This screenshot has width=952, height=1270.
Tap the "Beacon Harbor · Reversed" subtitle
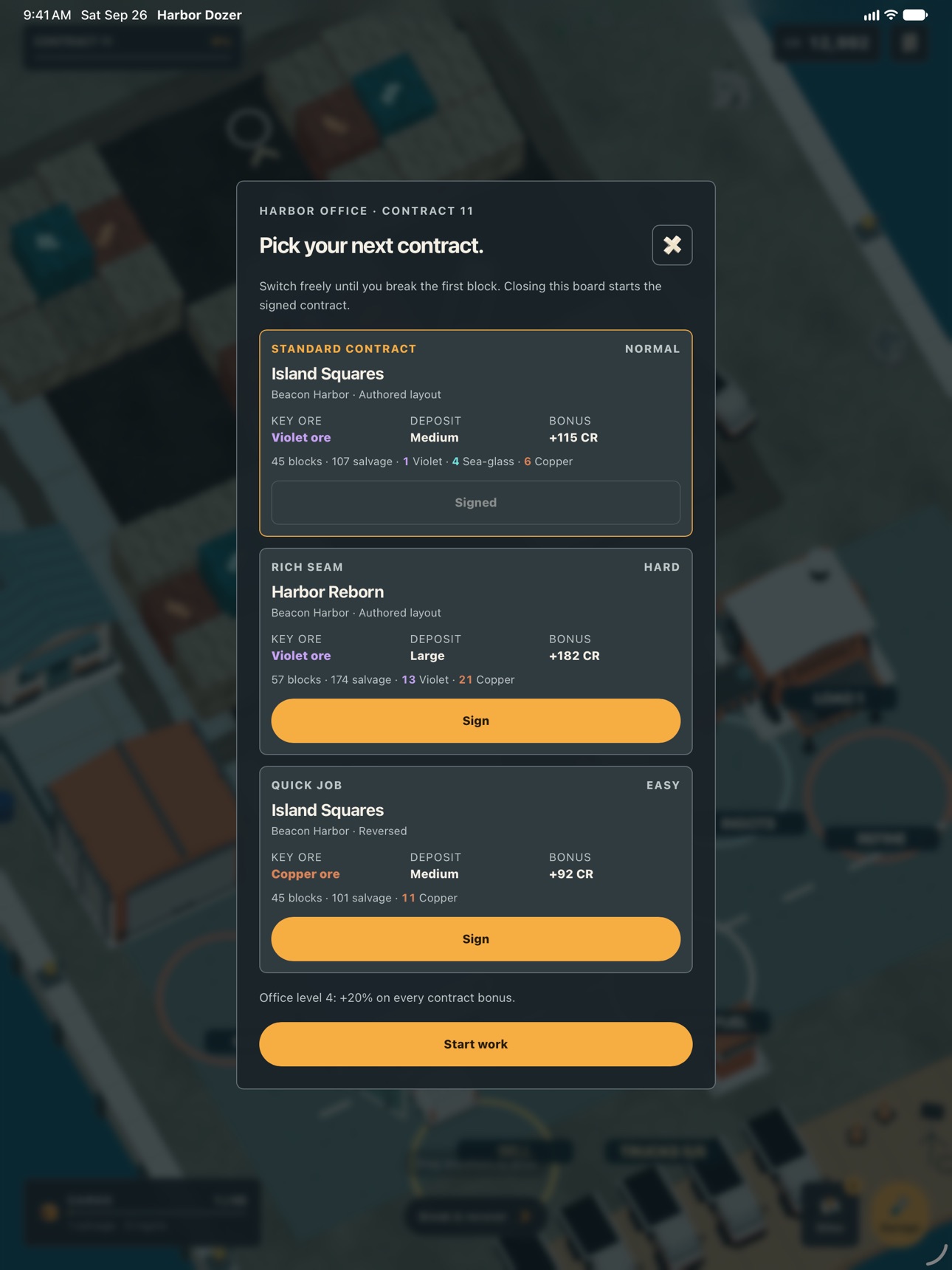click(339, 831)
